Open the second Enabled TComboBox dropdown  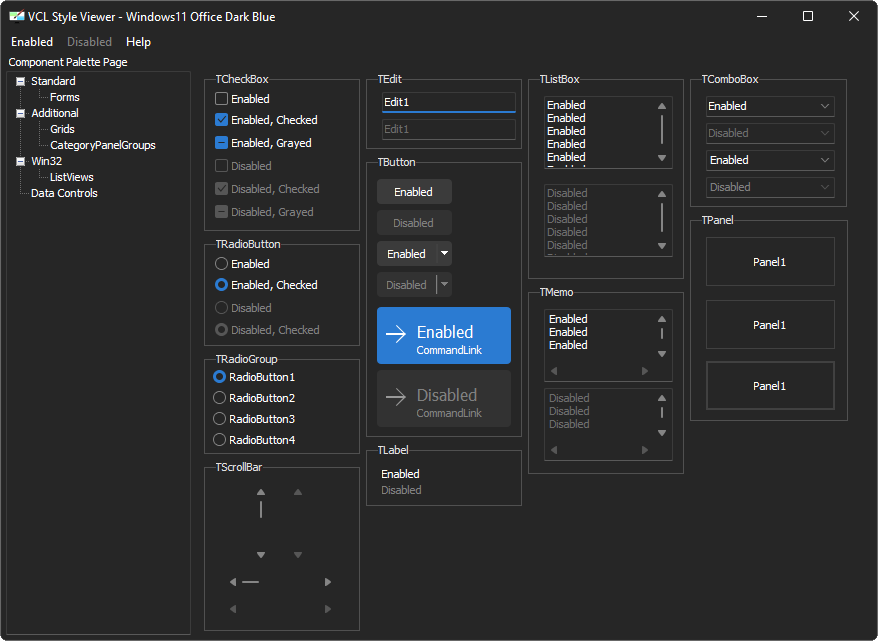tap(825, 160)
